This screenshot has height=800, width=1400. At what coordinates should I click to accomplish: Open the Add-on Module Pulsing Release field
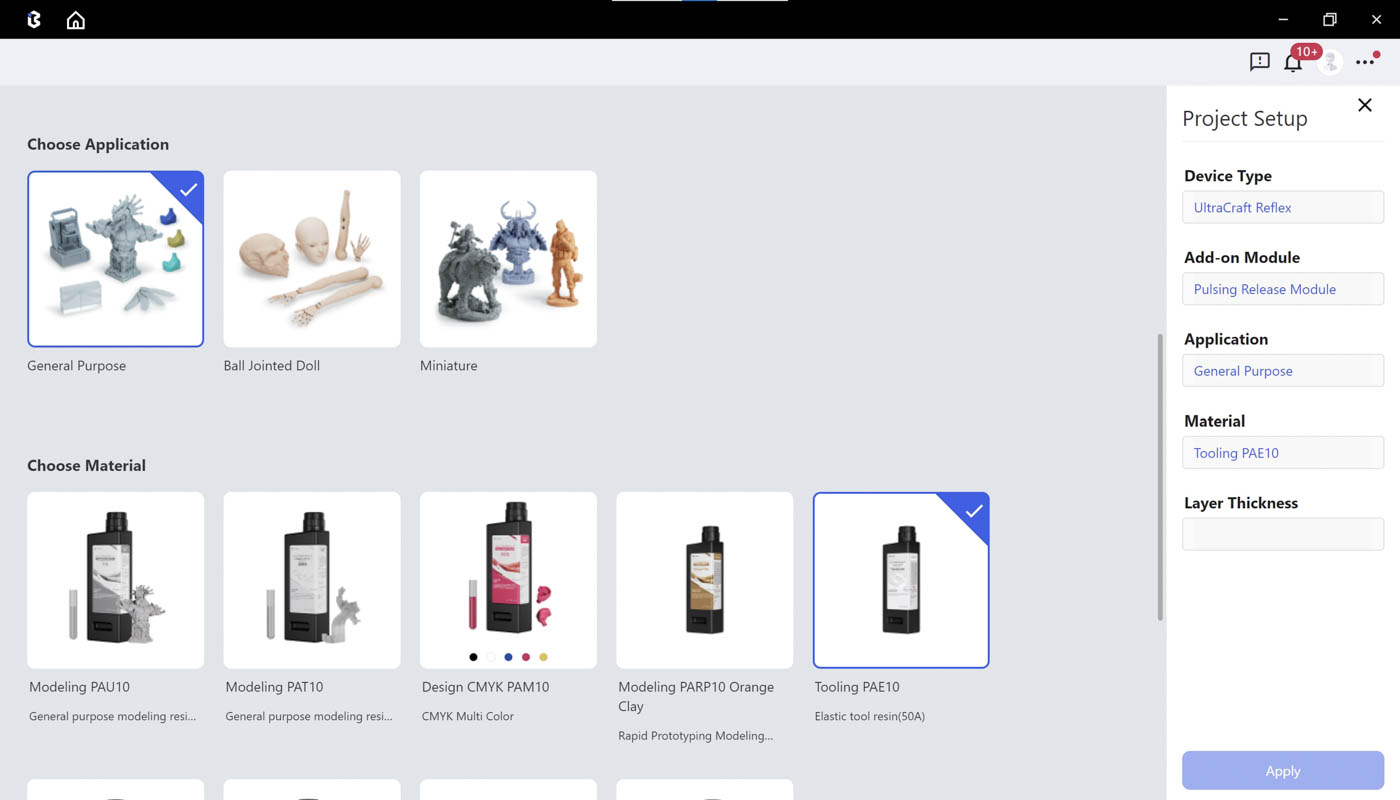(x=1283, y=289)
